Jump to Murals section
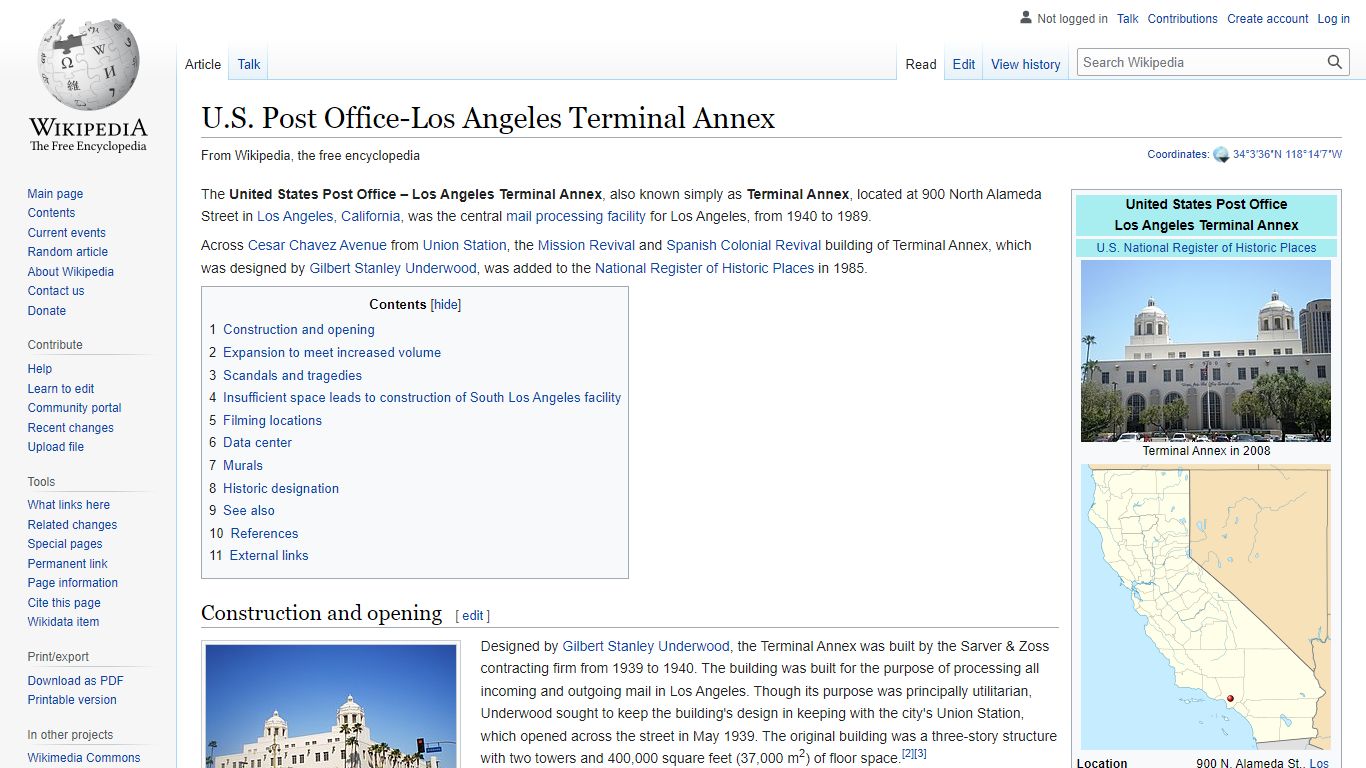Screen dimensions: 1366x768 click(243, 466)
